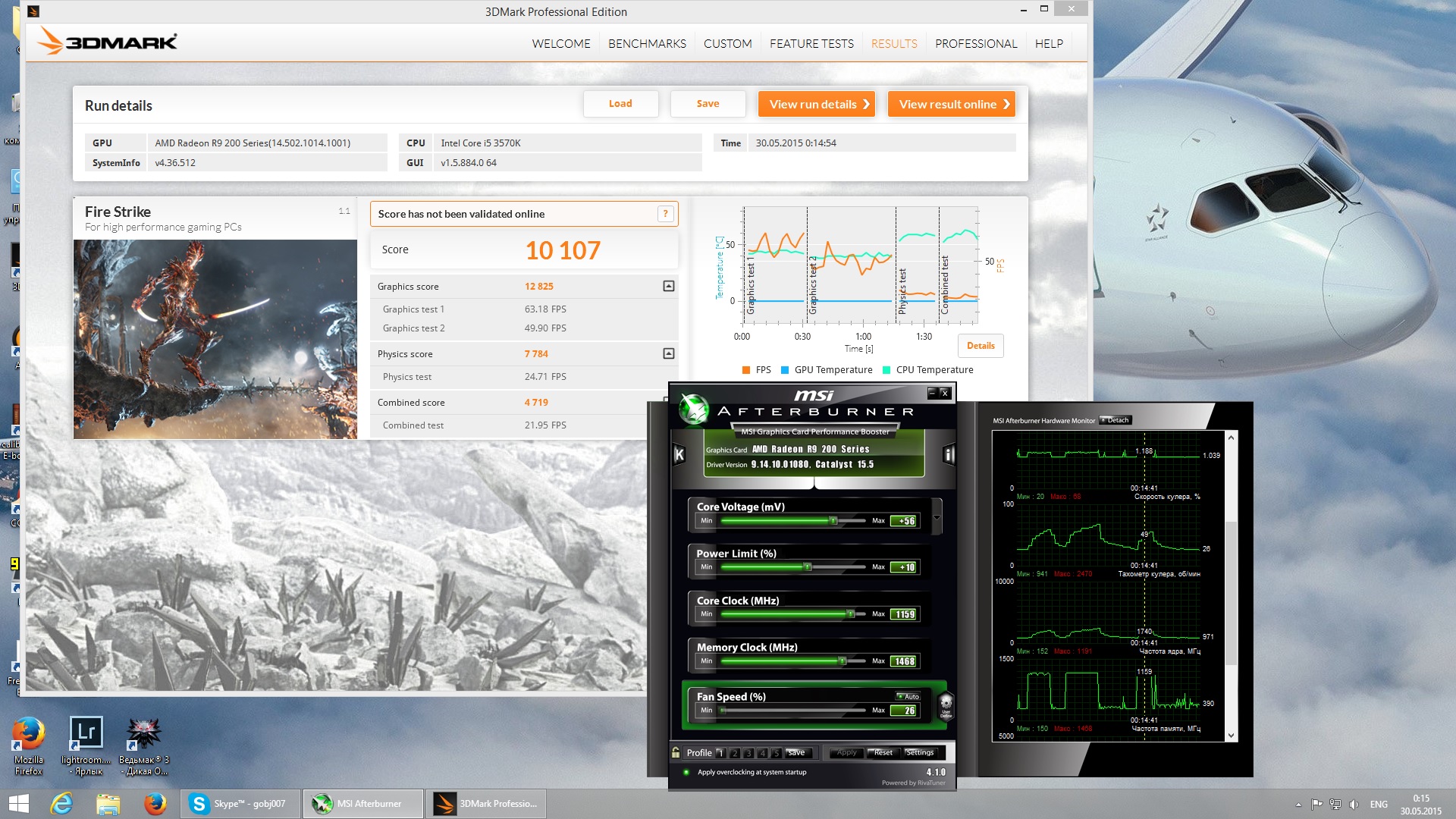Click the Details button below the chart

click(x=981, y=346)
